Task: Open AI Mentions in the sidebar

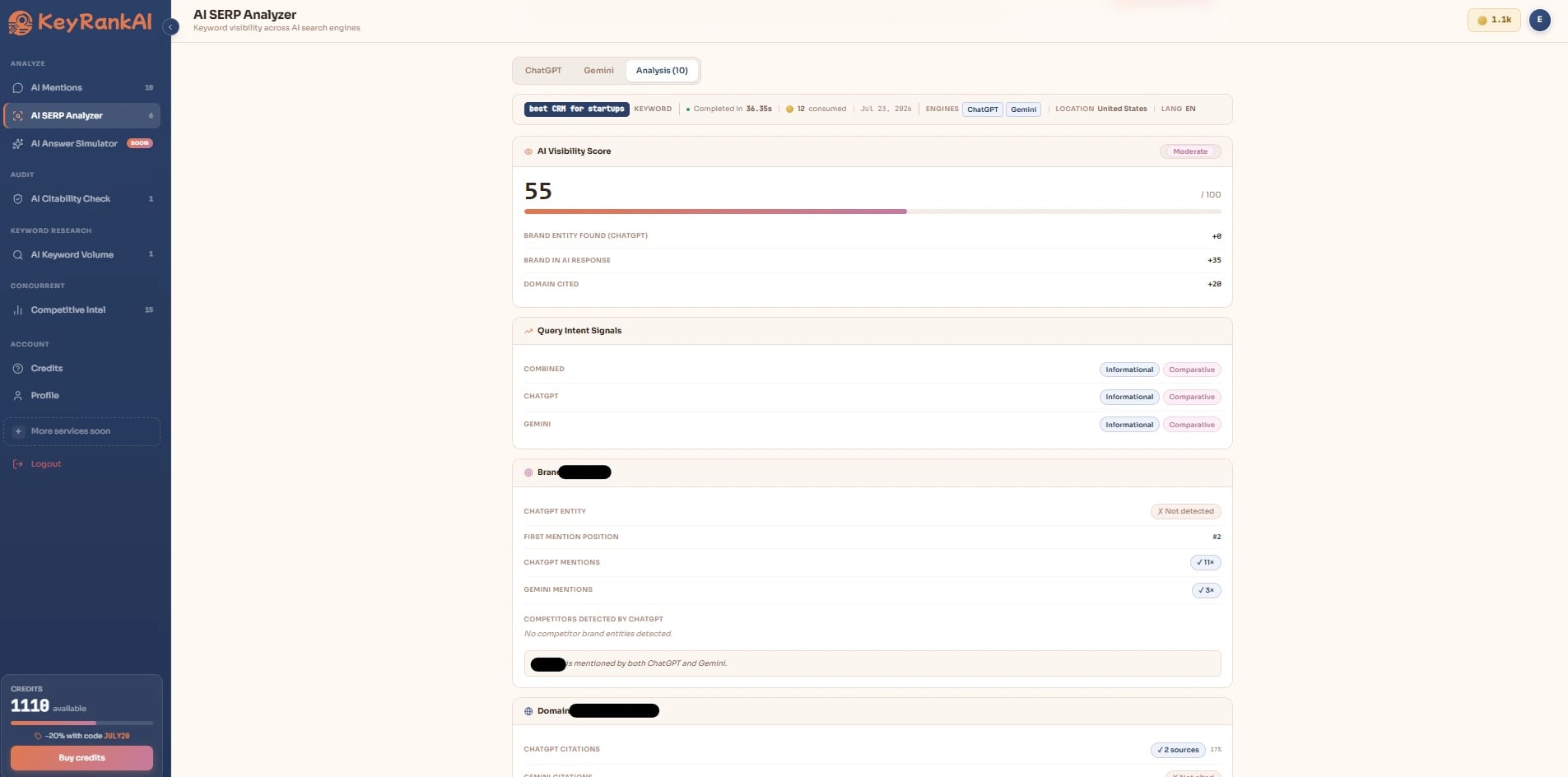Action: click(x=81, y=88)
